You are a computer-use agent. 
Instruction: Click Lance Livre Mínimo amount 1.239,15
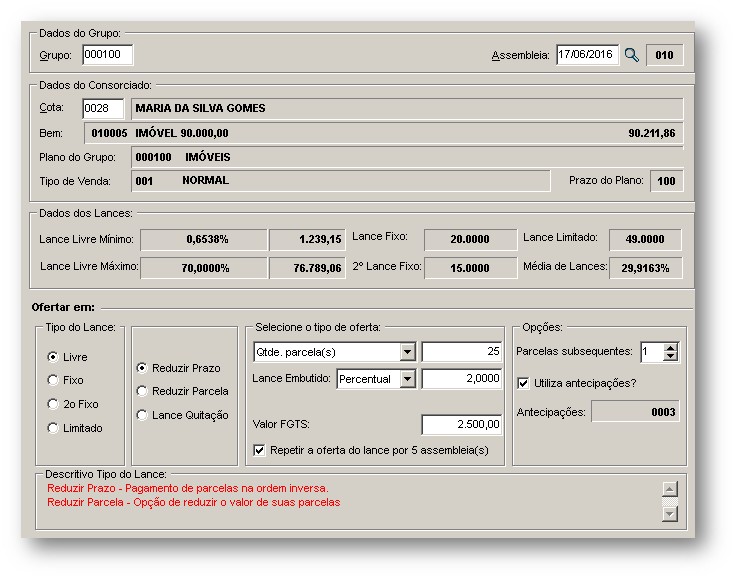[307, 239]
